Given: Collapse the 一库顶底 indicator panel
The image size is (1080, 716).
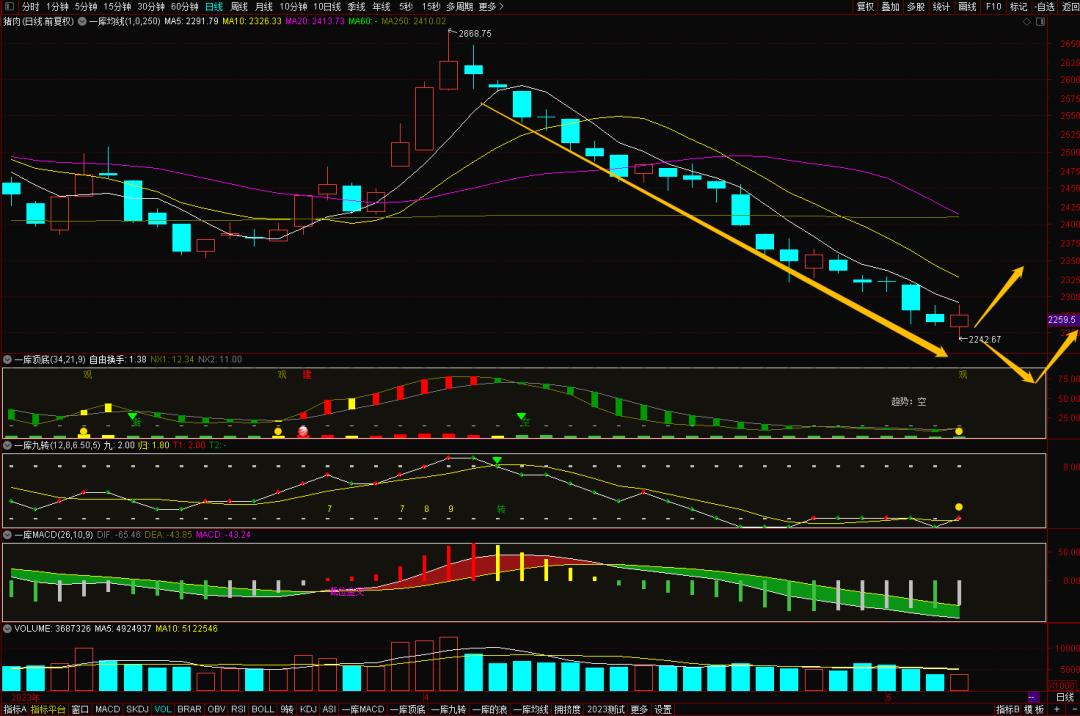Looking at the screenshot, I should 8,359.
